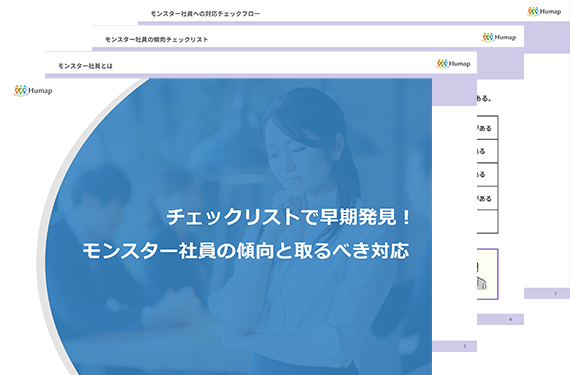Click the empty bottom row of table

point(487,221)
